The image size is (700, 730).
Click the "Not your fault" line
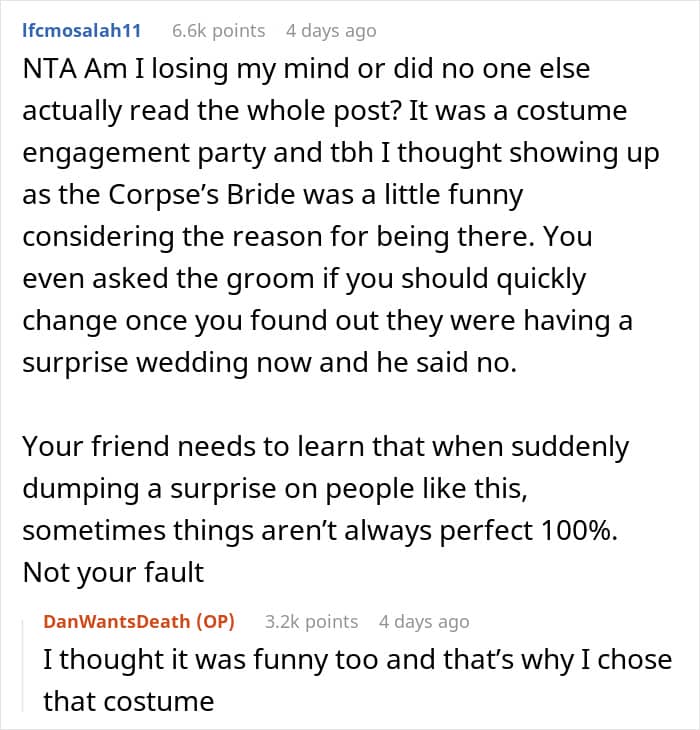pos(113,572)
